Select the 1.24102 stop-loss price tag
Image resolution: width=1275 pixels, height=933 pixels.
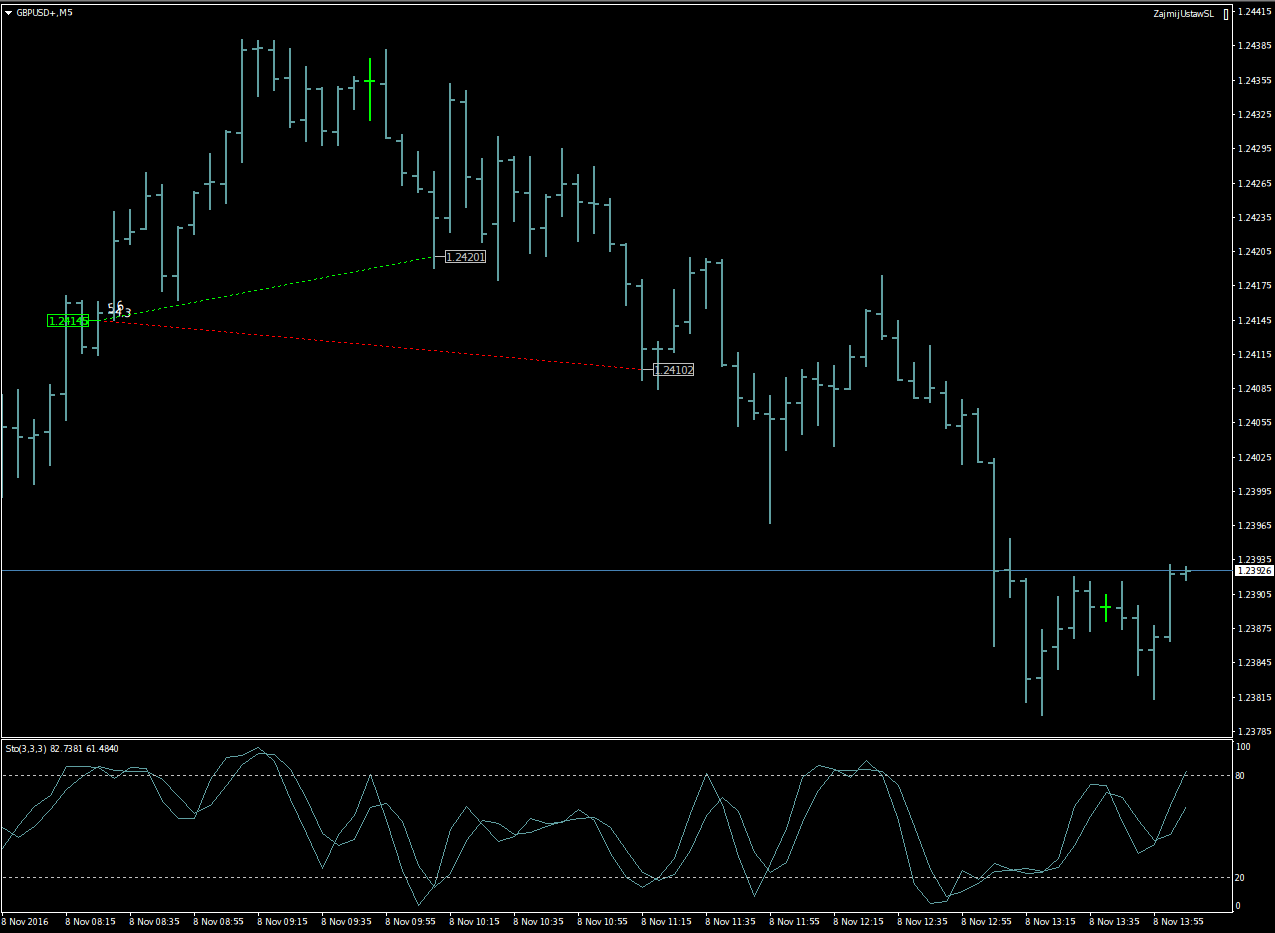pos(673,370)
